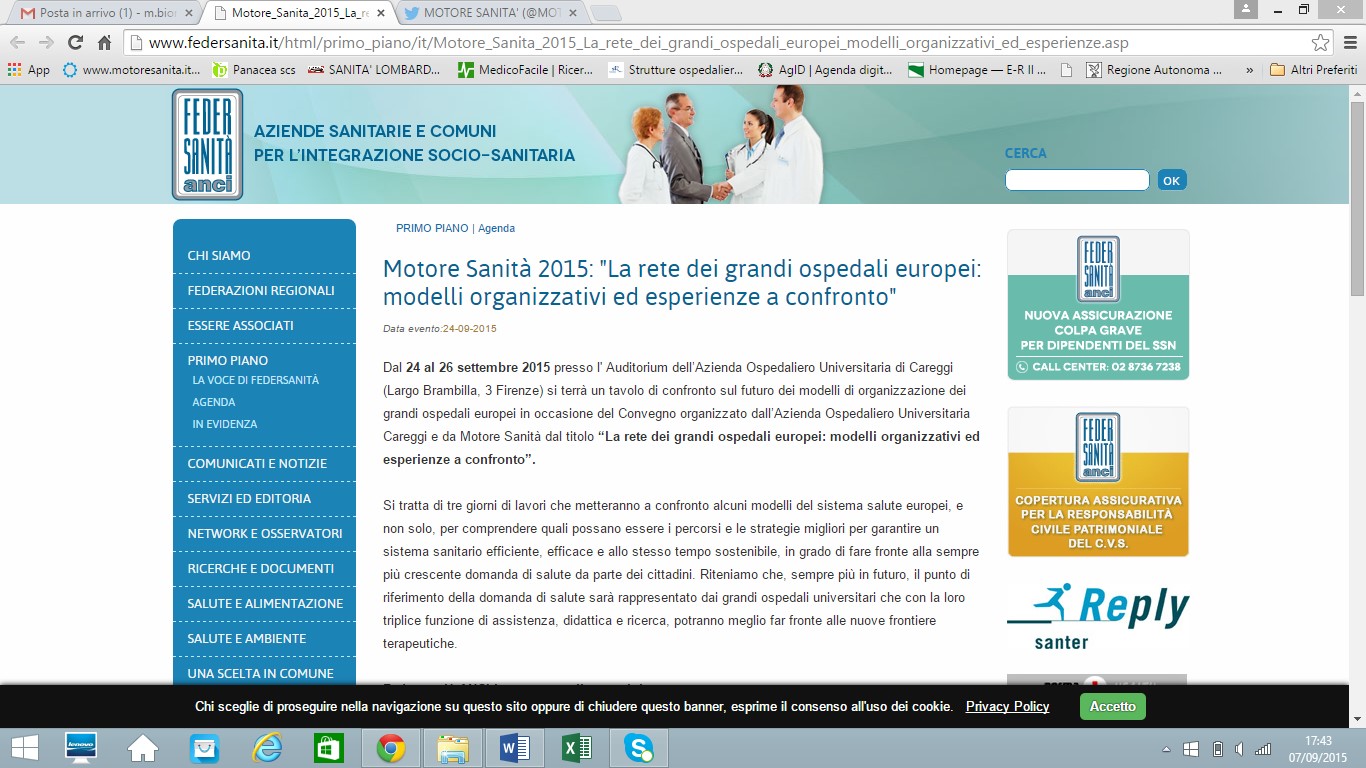
Task: Open the Homepage E-R bookmark
Action: [975, 70]
